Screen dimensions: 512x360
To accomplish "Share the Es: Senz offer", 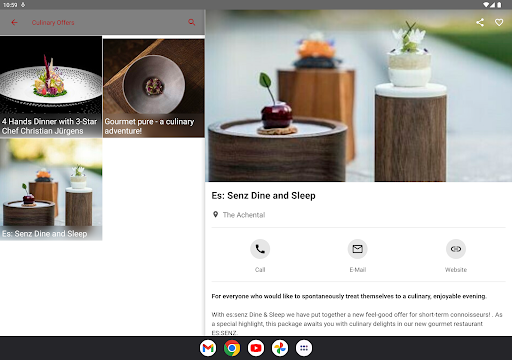I will click(480, 22).
